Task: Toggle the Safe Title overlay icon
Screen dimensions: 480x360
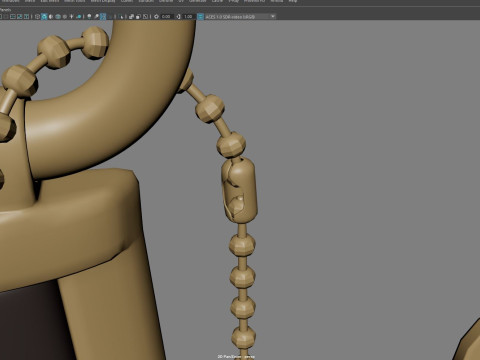Action: (x=26, y=17)
